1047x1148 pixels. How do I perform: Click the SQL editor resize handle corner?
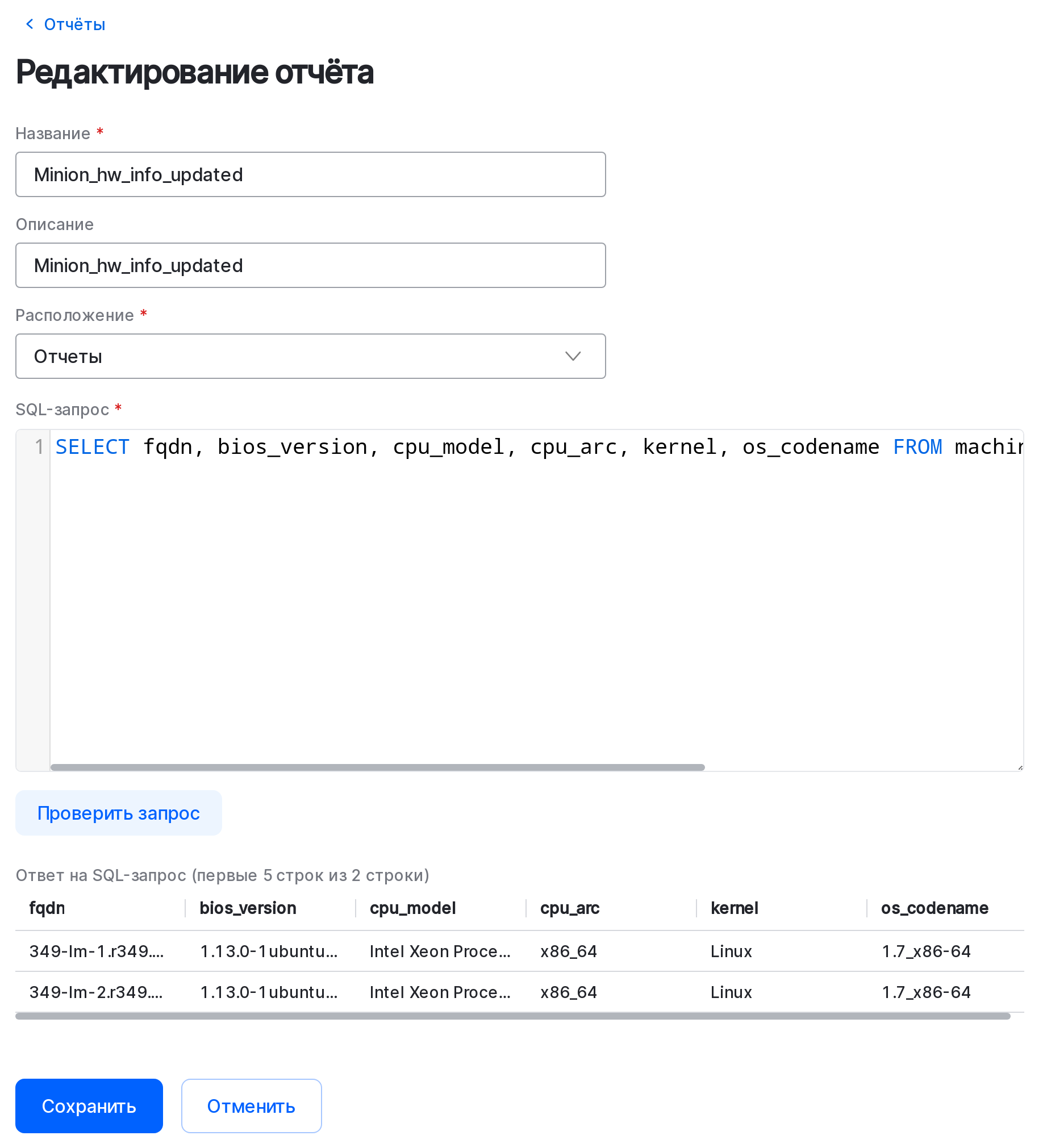pos(1020,767)
